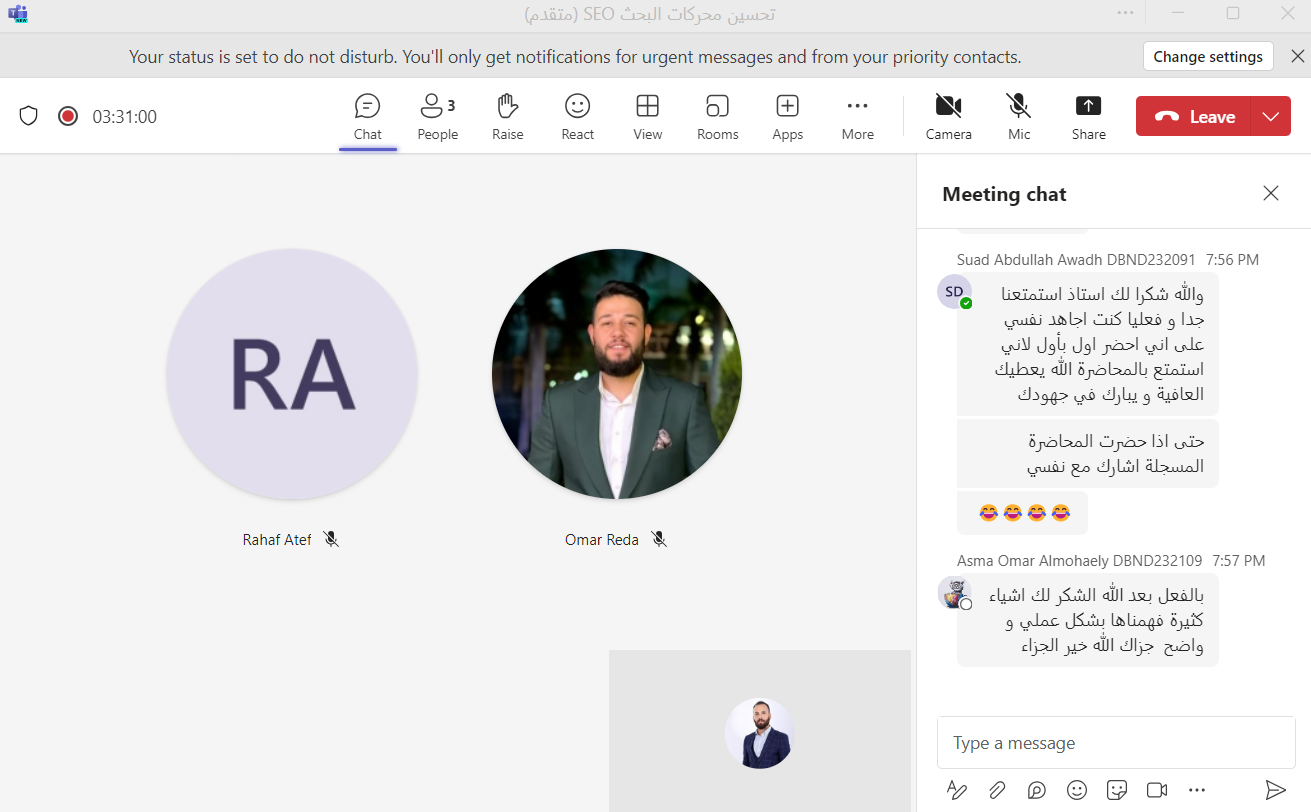Close the Meeting chat panel

point(1271,193)
